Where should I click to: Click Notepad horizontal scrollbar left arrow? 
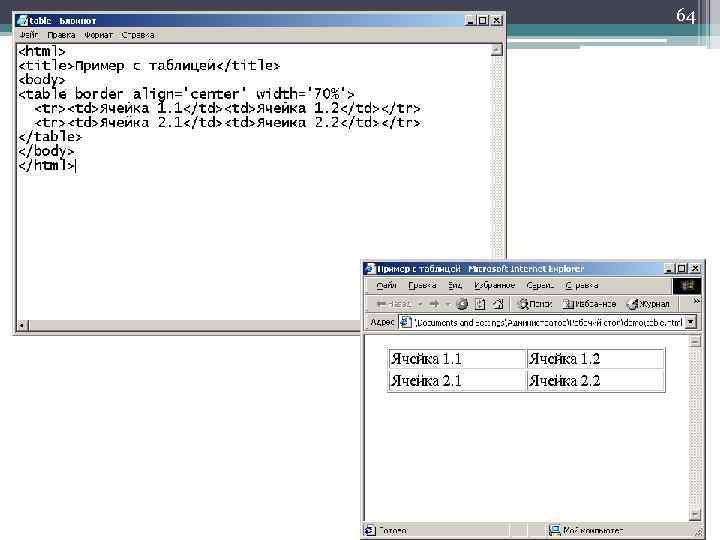coord(22,325)
